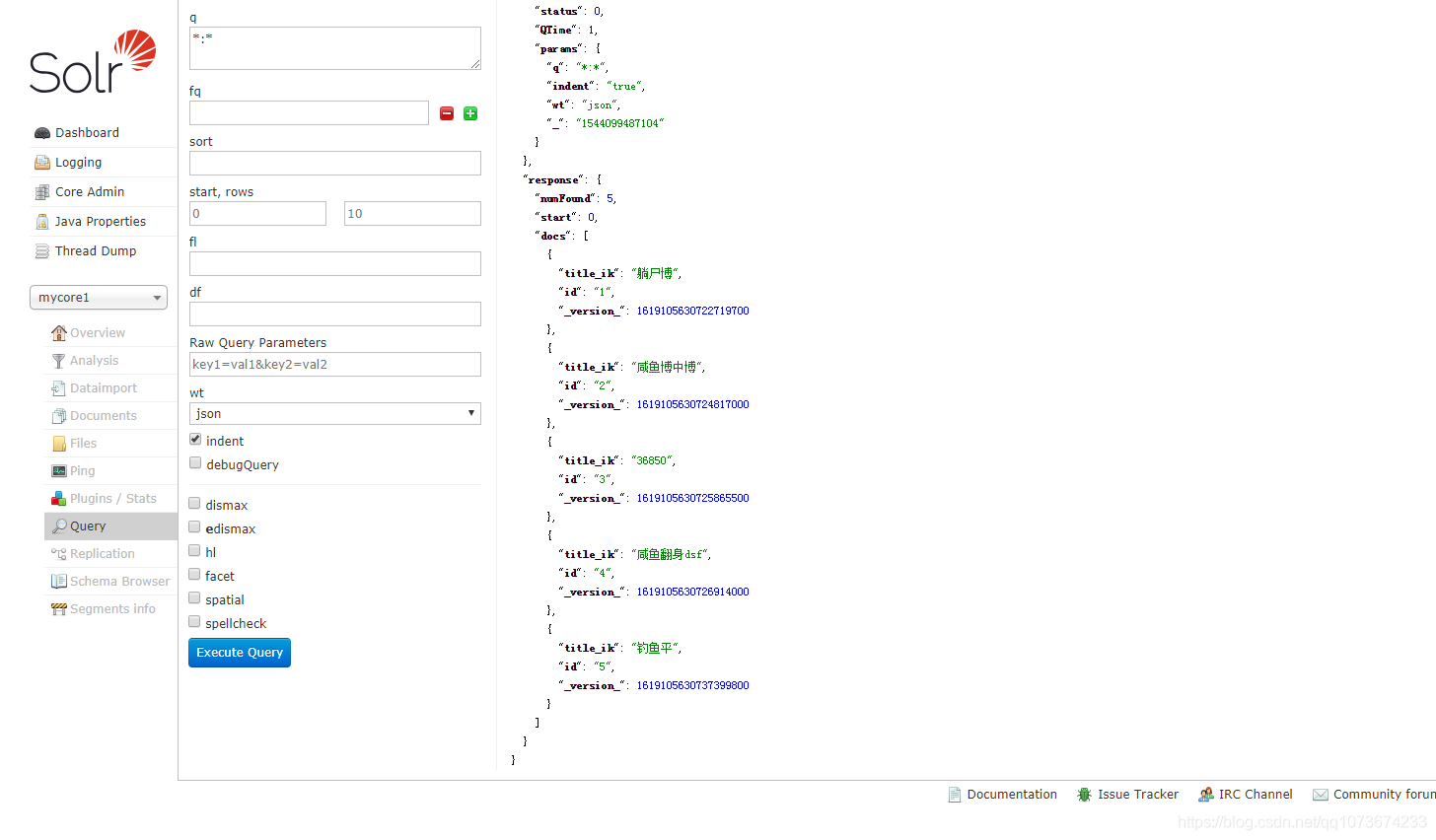Click the fl field list input
Viewport: 1436px width, 840px height.
coord(335,263)
